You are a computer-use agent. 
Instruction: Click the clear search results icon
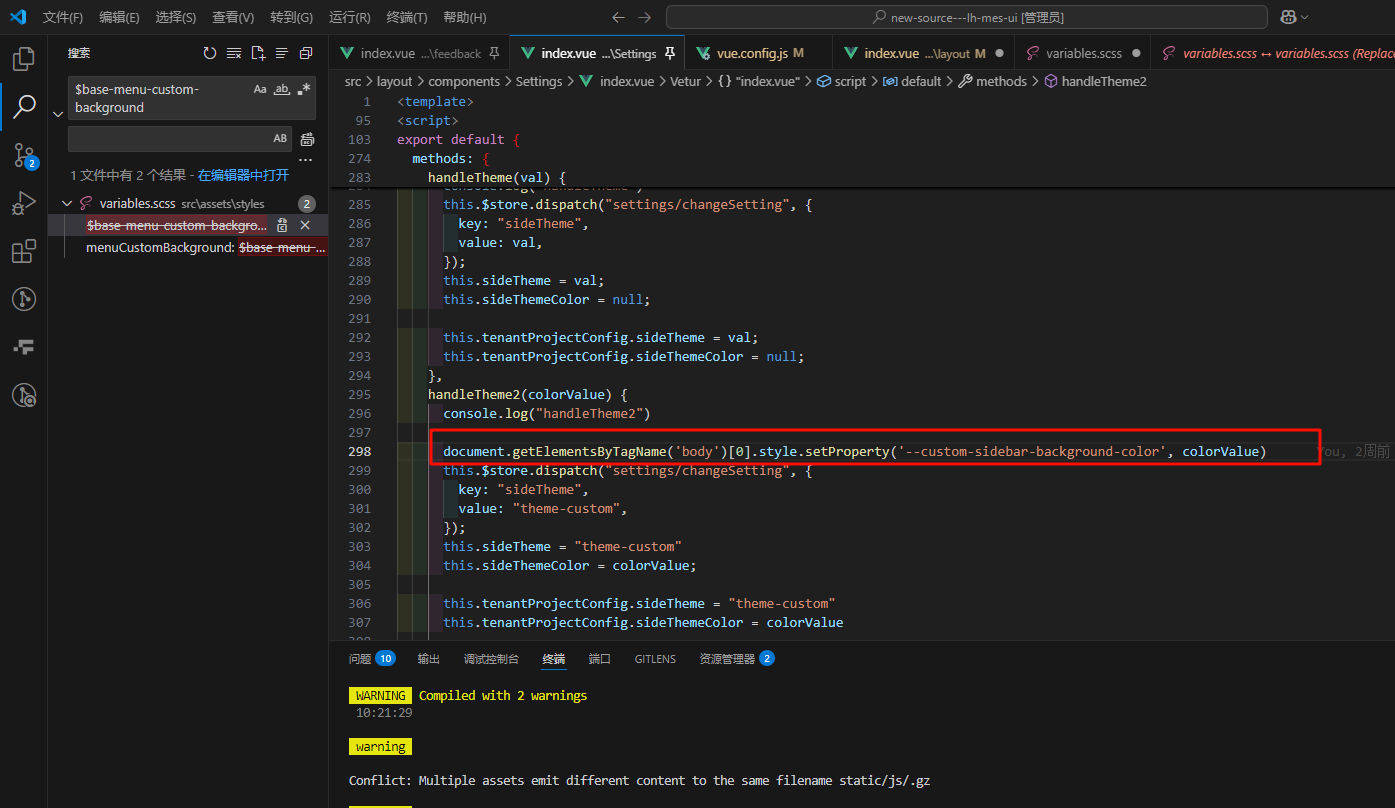tap(234, 54)
